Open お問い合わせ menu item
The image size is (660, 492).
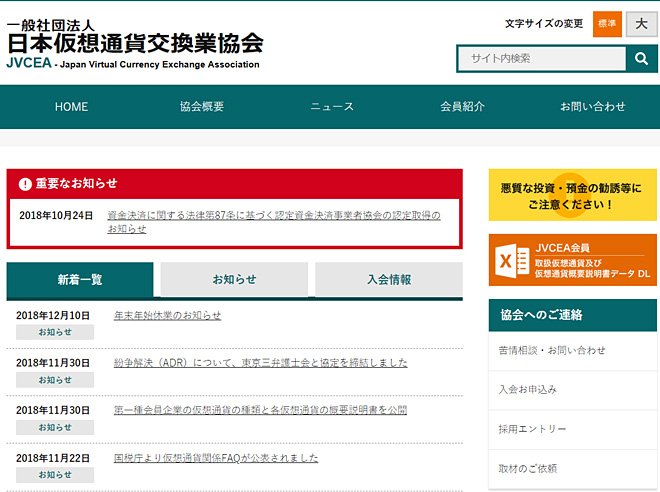tap(593, 107)
